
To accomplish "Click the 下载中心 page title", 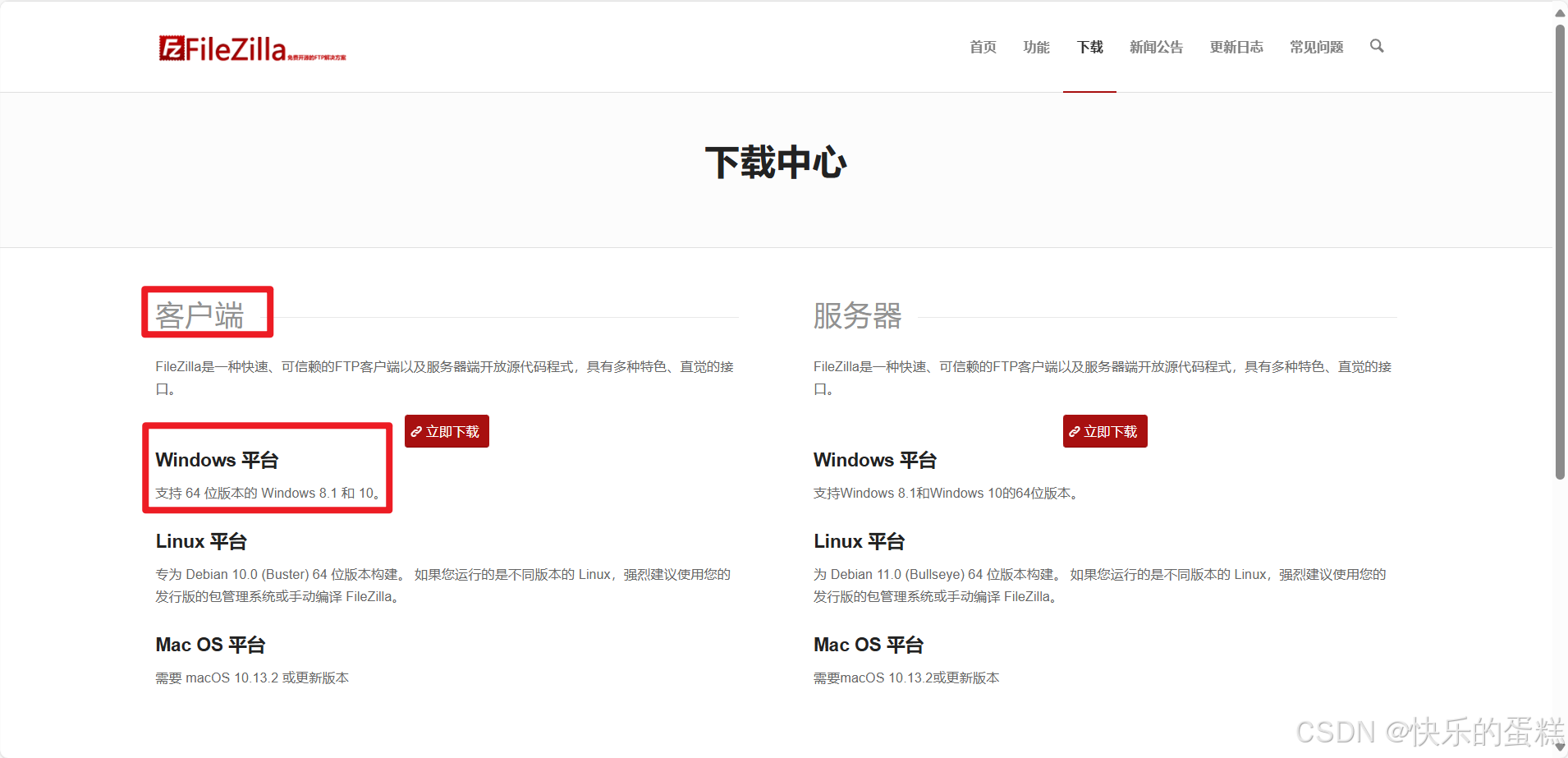I will [x=776, y=162].
